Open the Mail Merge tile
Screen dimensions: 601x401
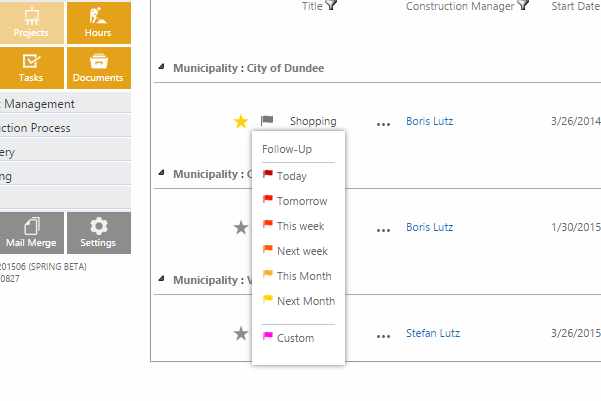tap(31, 232)
